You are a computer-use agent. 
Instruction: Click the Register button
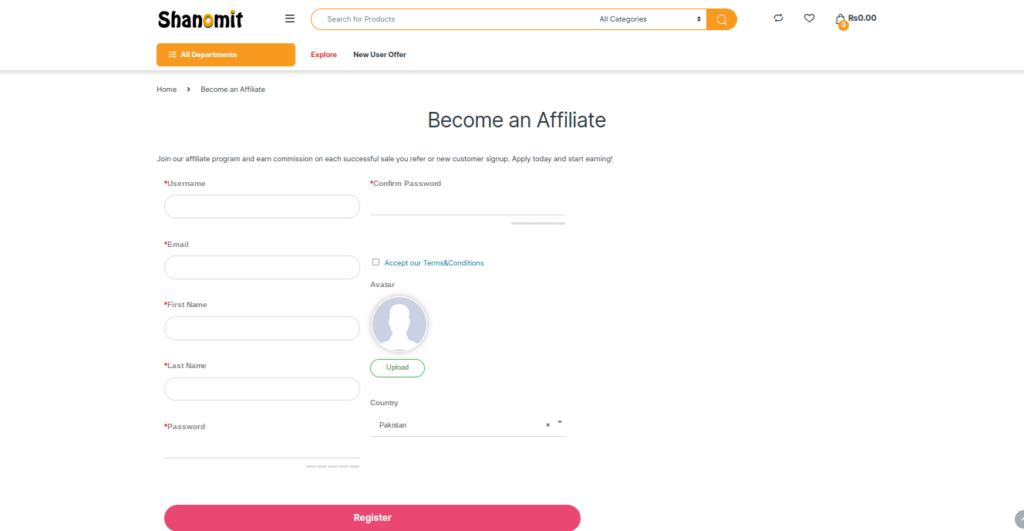click(x=372, y=517)
